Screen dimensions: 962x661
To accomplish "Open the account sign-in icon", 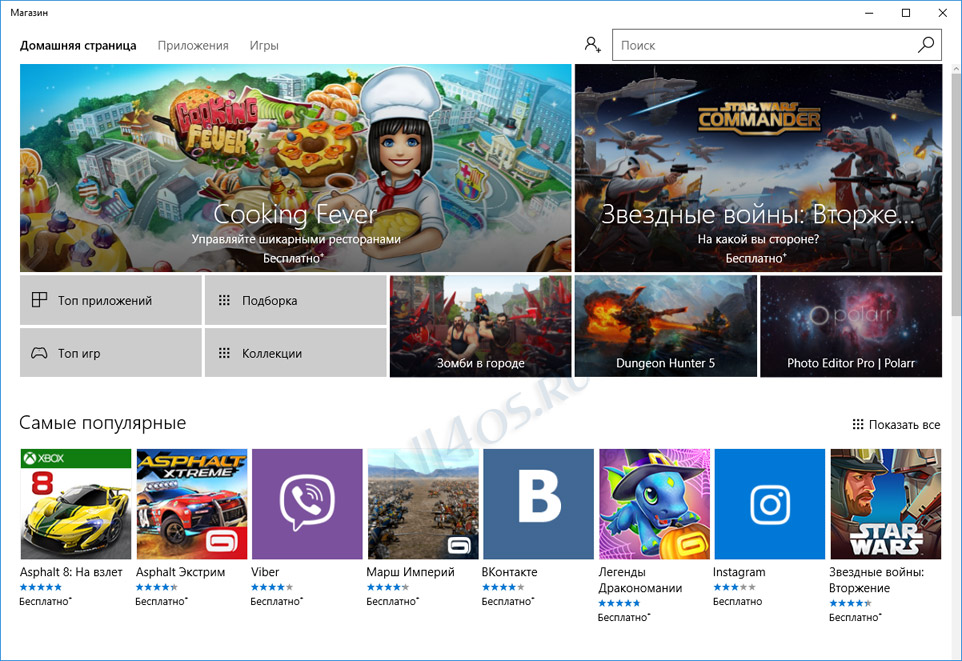I will (x=592, y=45).
